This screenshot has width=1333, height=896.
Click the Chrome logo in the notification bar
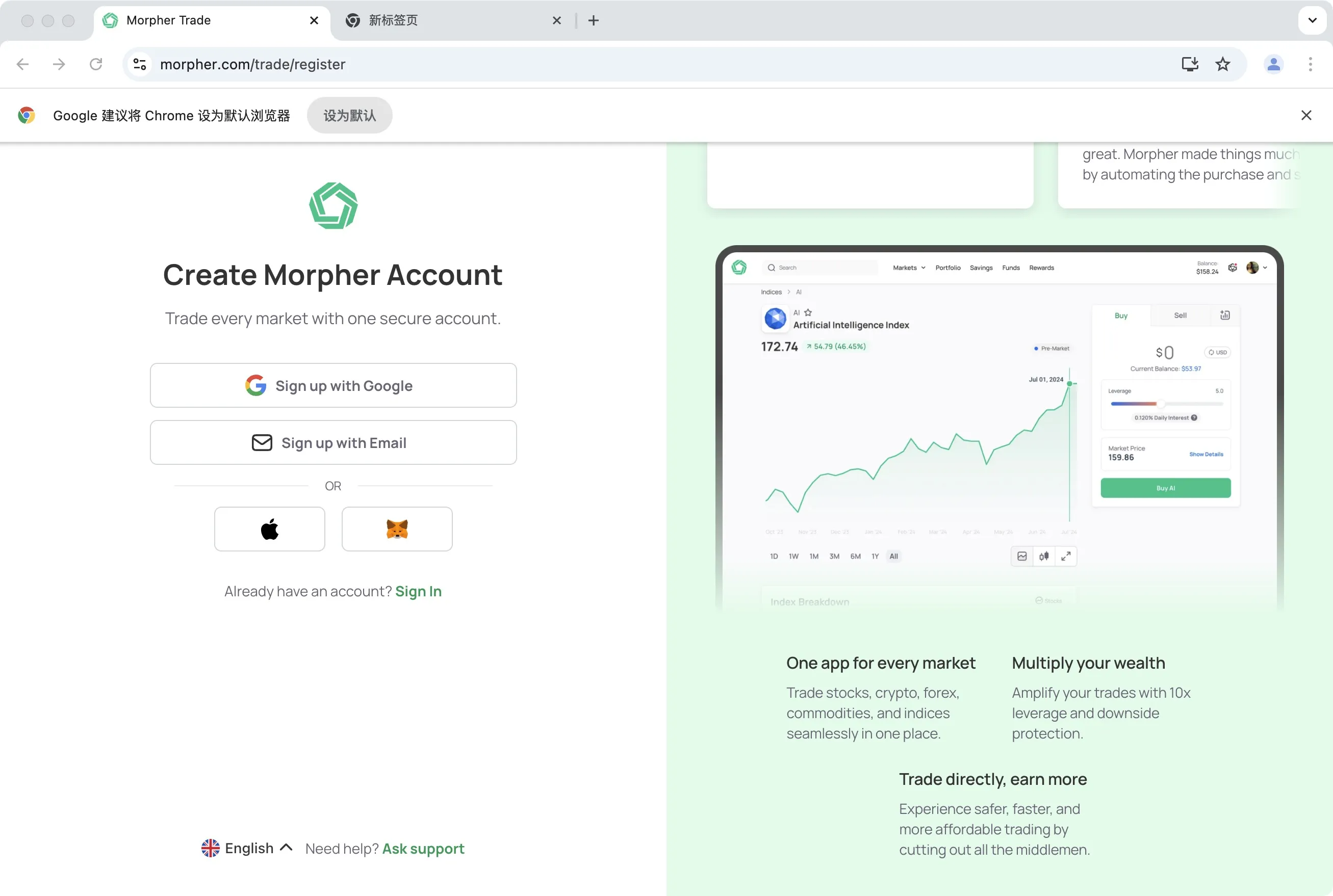pos(27,115)
